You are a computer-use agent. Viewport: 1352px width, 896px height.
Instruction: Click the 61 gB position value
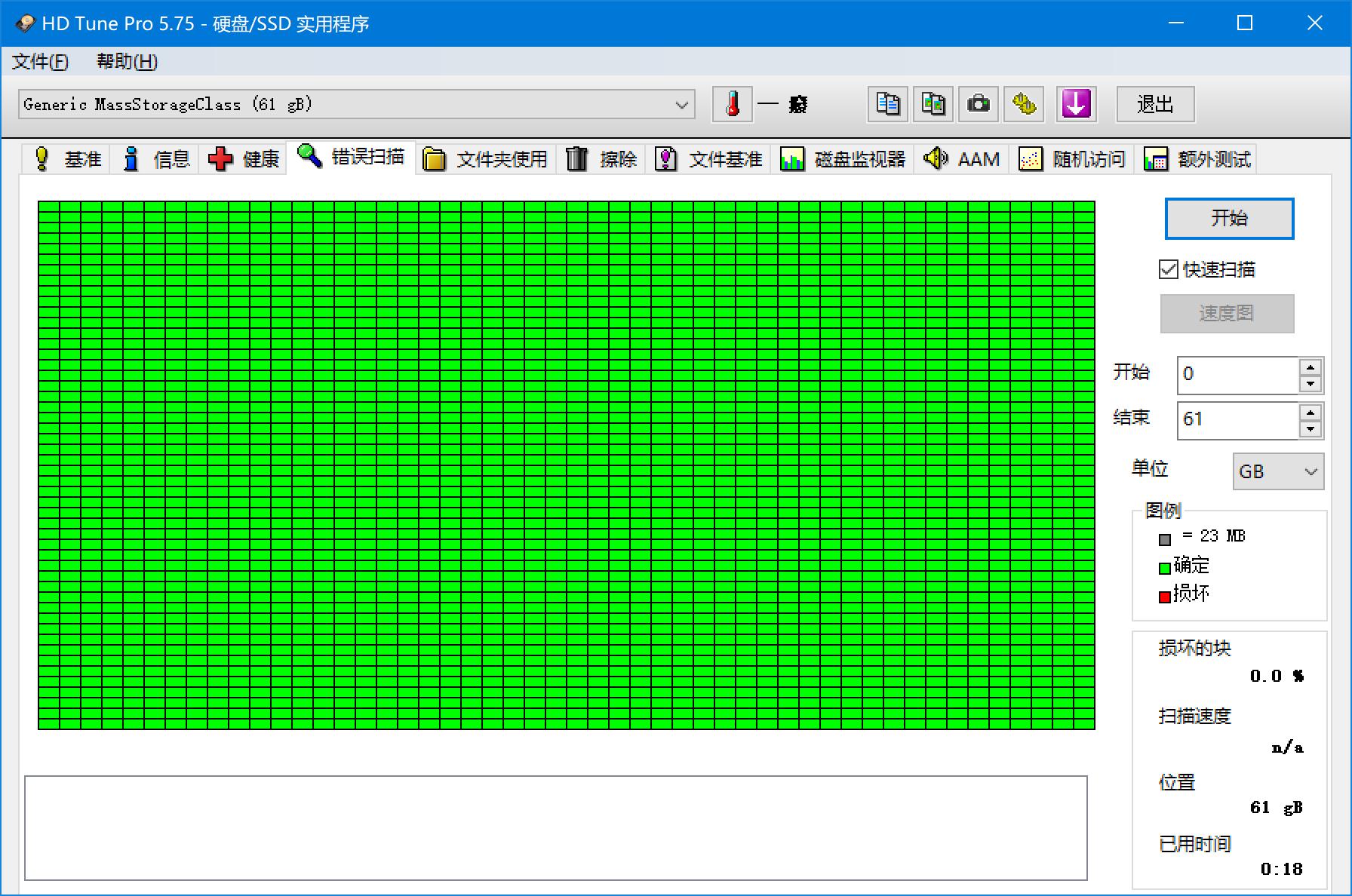tap(1277, 808)
